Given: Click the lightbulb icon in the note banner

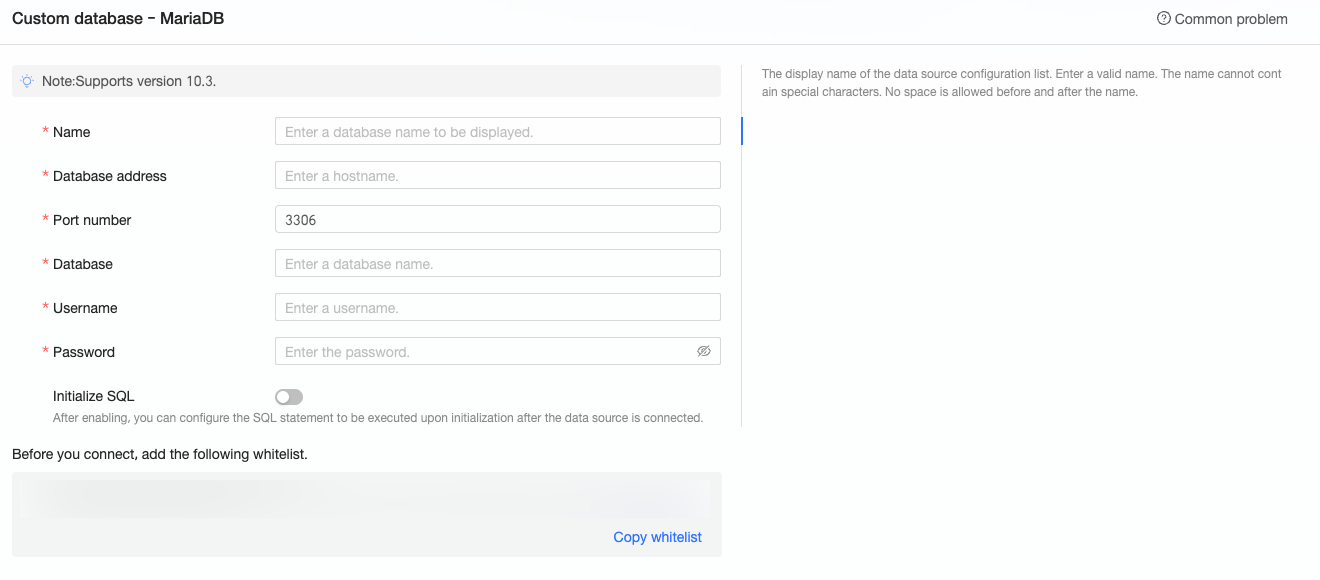Looking at the screenshot, I should click(27, 81).
